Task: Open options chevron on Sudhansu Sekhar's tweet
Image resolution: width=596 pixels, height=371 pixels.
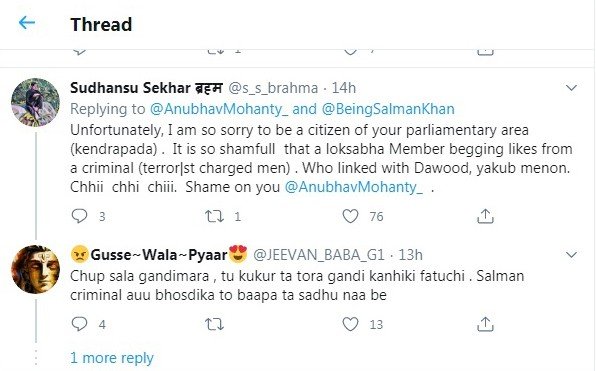Action: [x=571, y=88]
